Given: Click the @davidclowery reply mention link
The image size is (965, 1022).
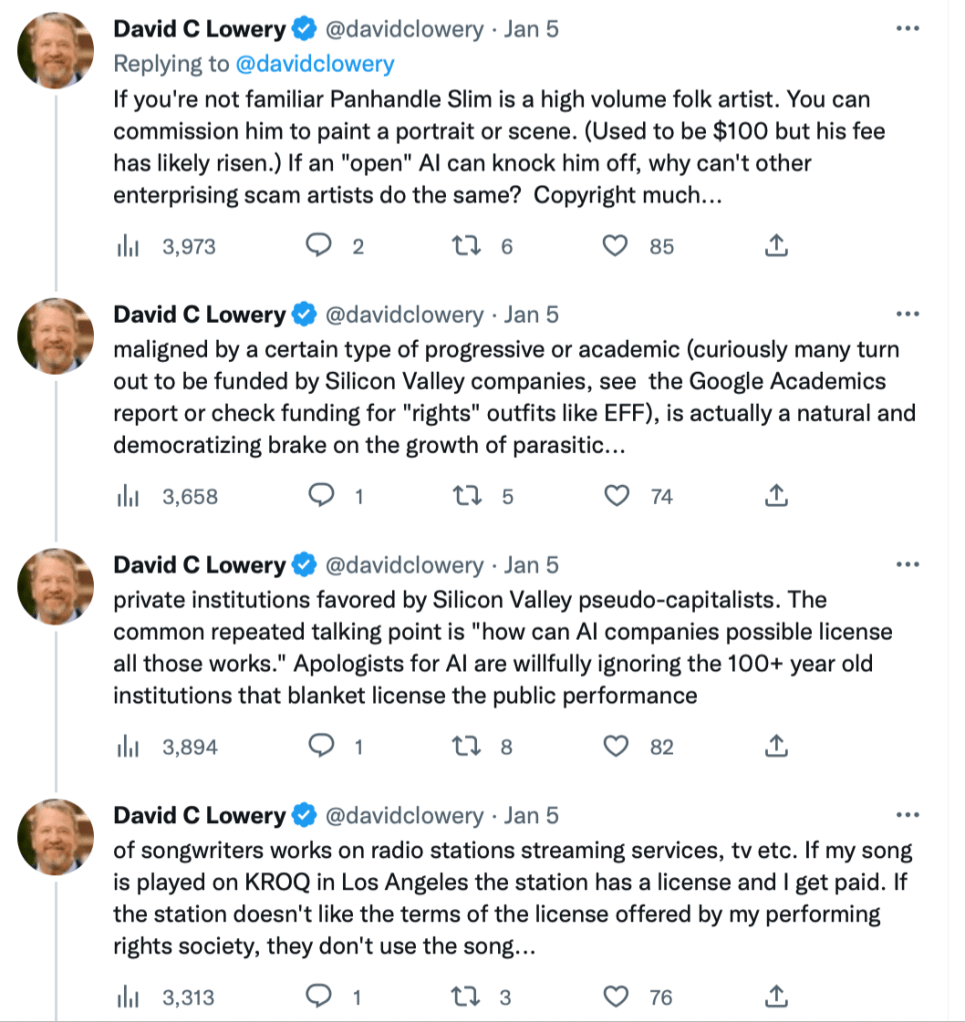Looking at the screenshot, I should pyautogui.click(x=314, y=64).
